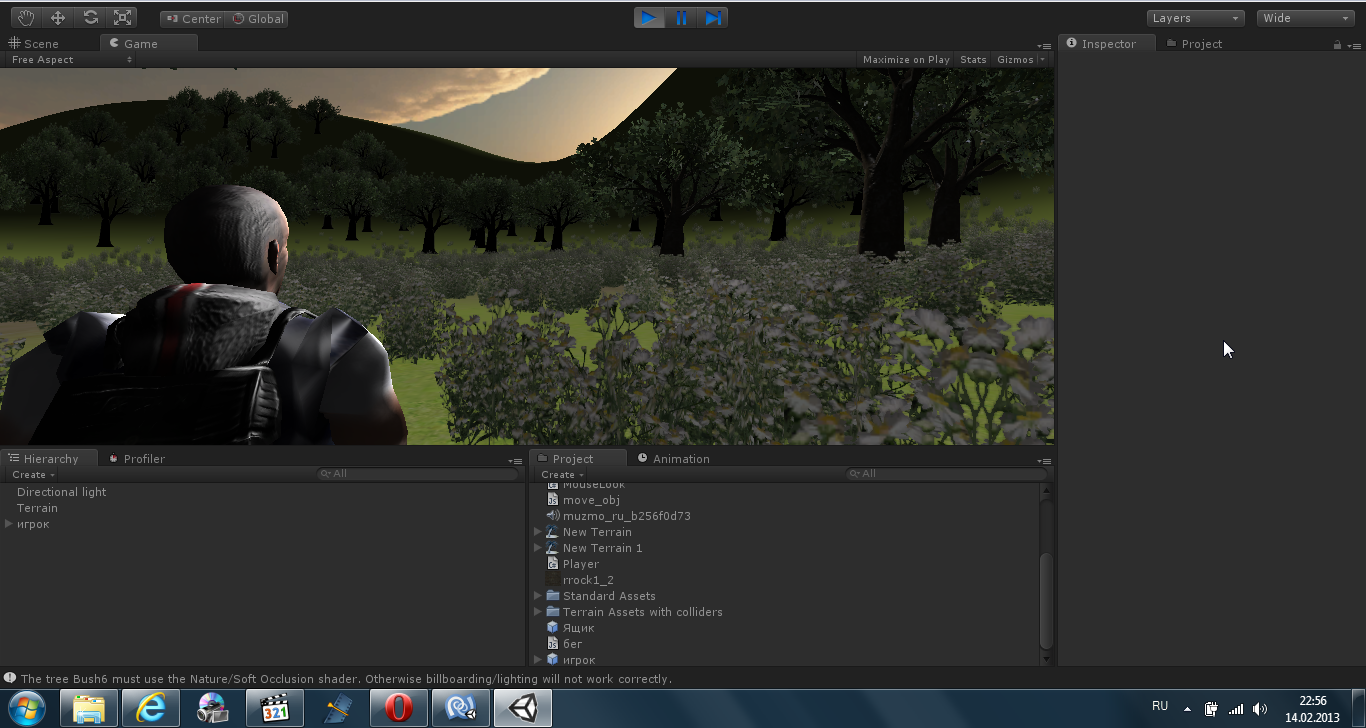
Task: Select the Hand tool in the toolbar
Action: tap(25, 18)
